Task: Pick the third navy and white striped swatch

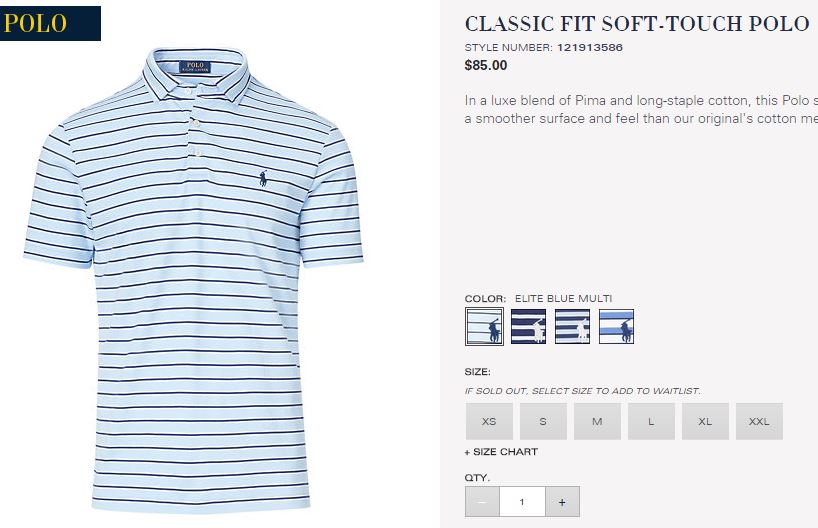Action: click(572, 327)
